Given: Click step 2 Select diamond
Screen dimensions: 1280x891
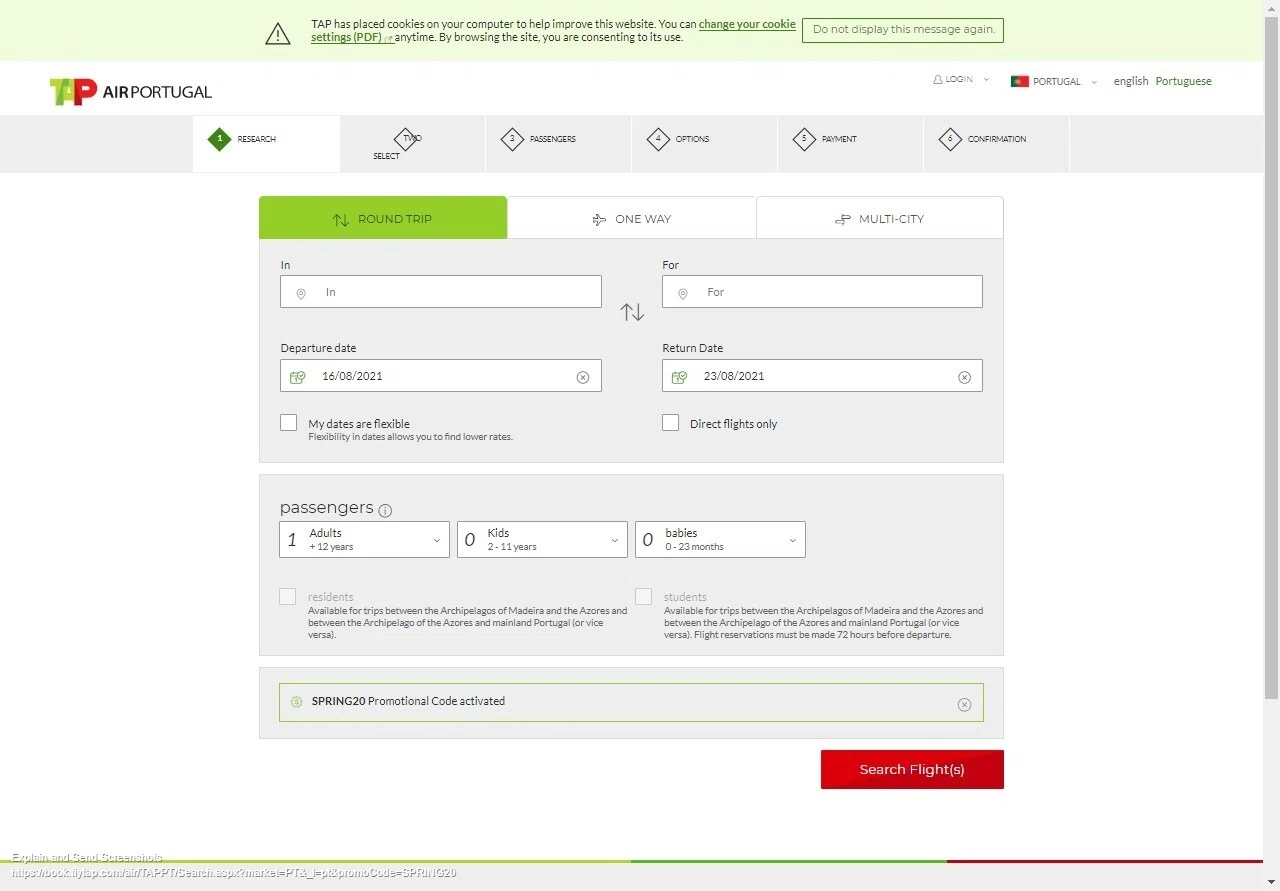Looking at the screenshot, I should tap(405, 139).
